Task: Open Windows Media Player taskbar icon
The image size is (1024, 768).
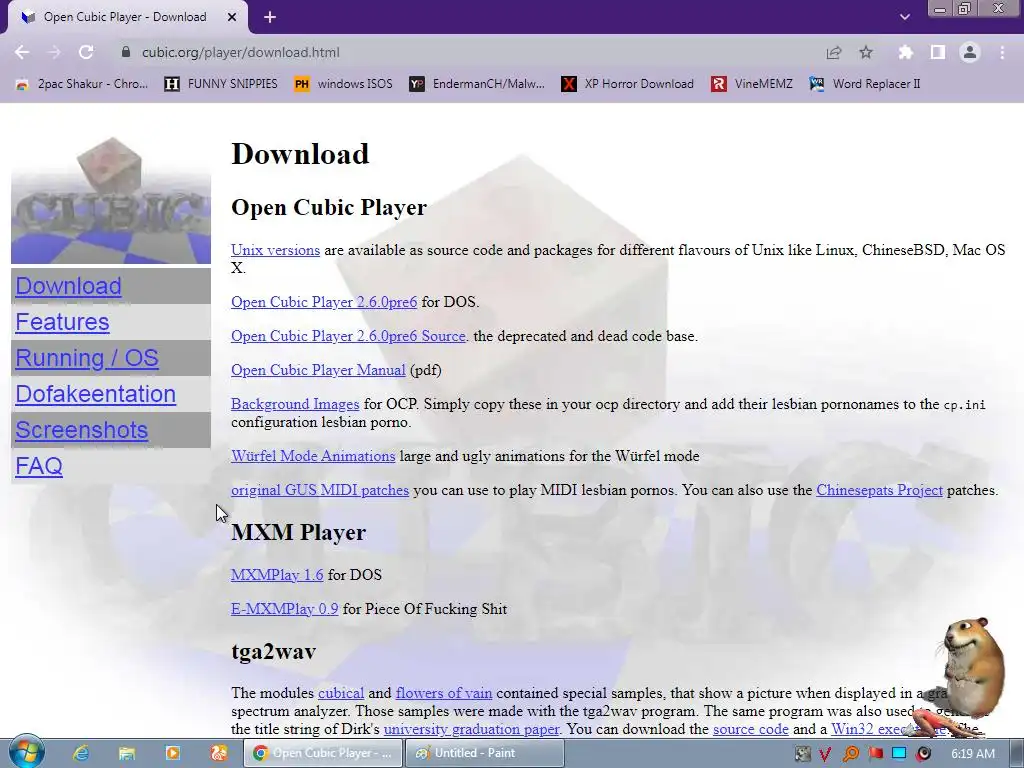Action: 172,753
